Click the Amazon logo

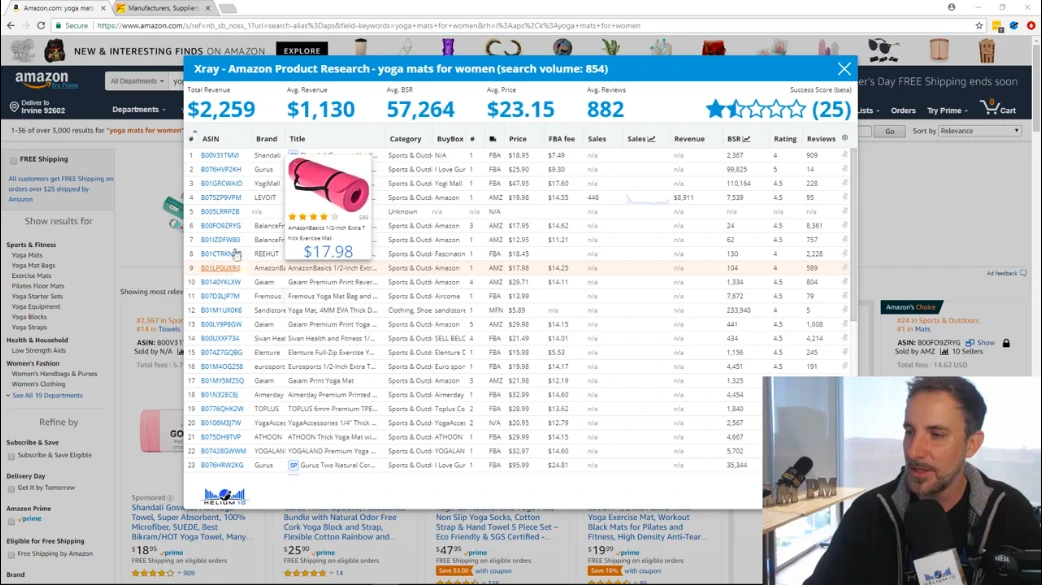coord(42,81)
